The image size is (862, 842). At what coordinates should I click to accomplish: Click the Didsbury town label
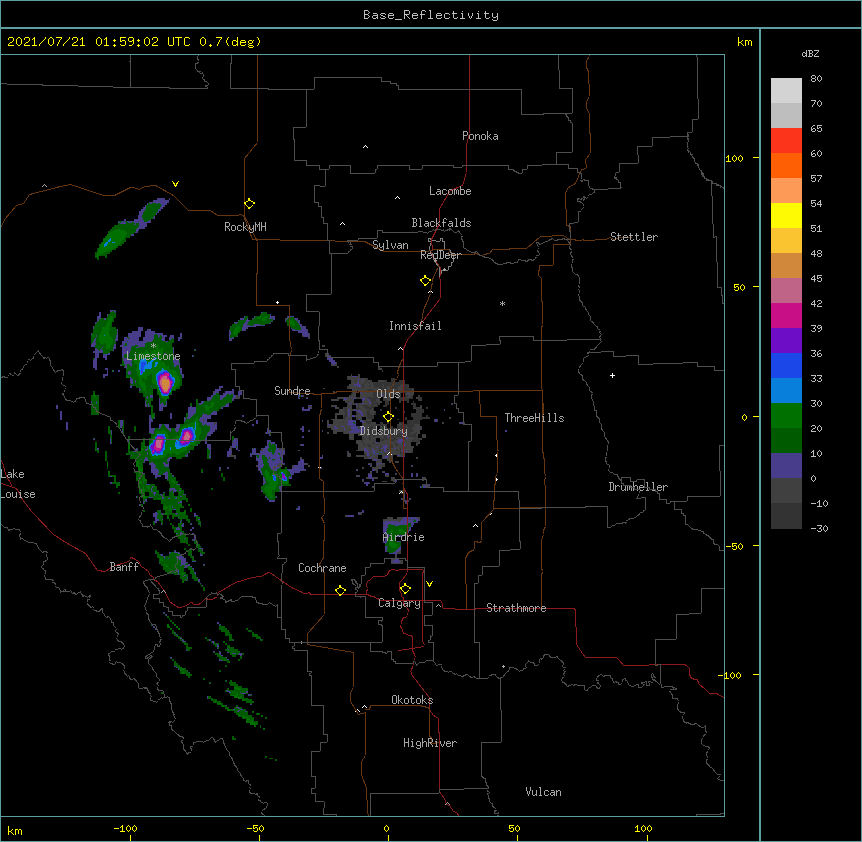384,431
